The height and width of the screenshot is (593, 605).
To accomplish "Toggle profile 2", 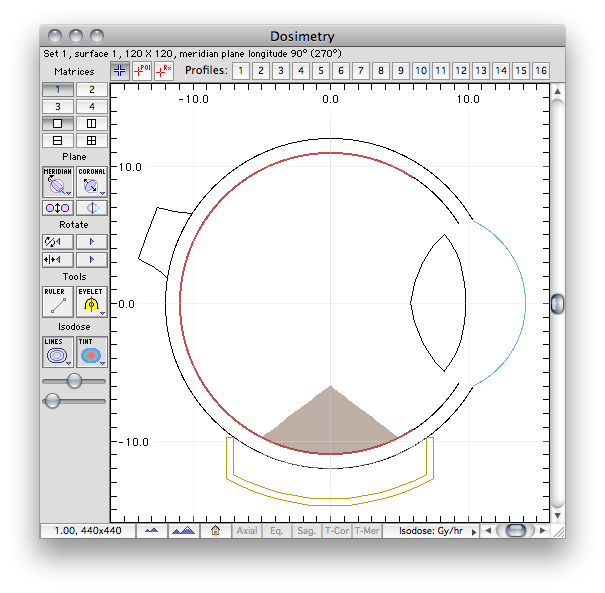I will coord(261,71).
